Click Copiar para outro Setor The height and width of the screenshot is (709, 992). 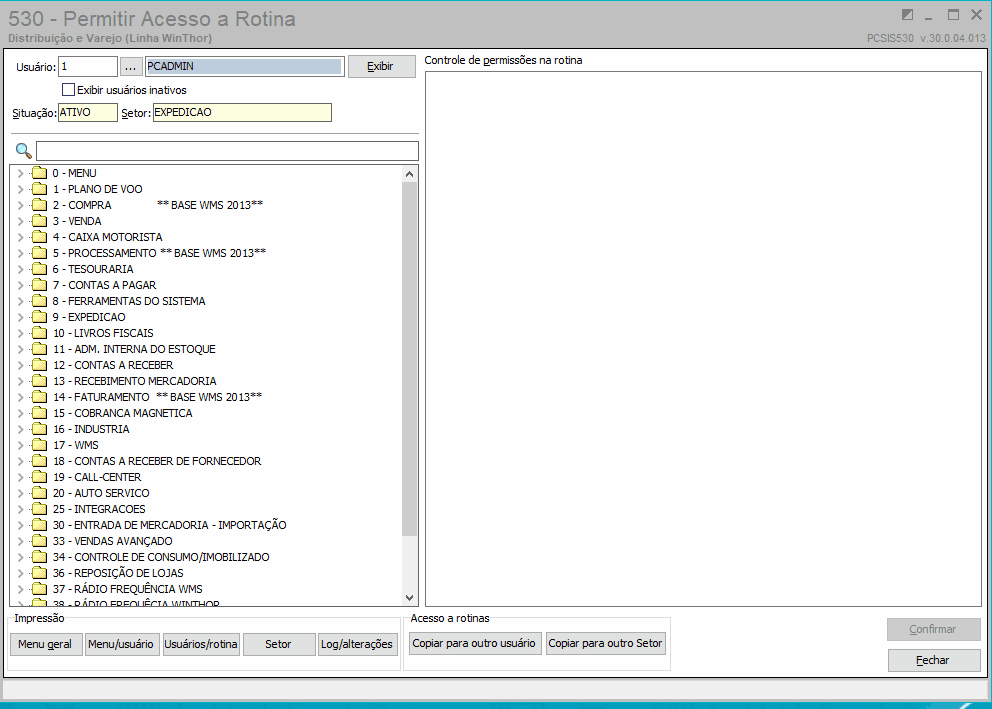point(605,643)
